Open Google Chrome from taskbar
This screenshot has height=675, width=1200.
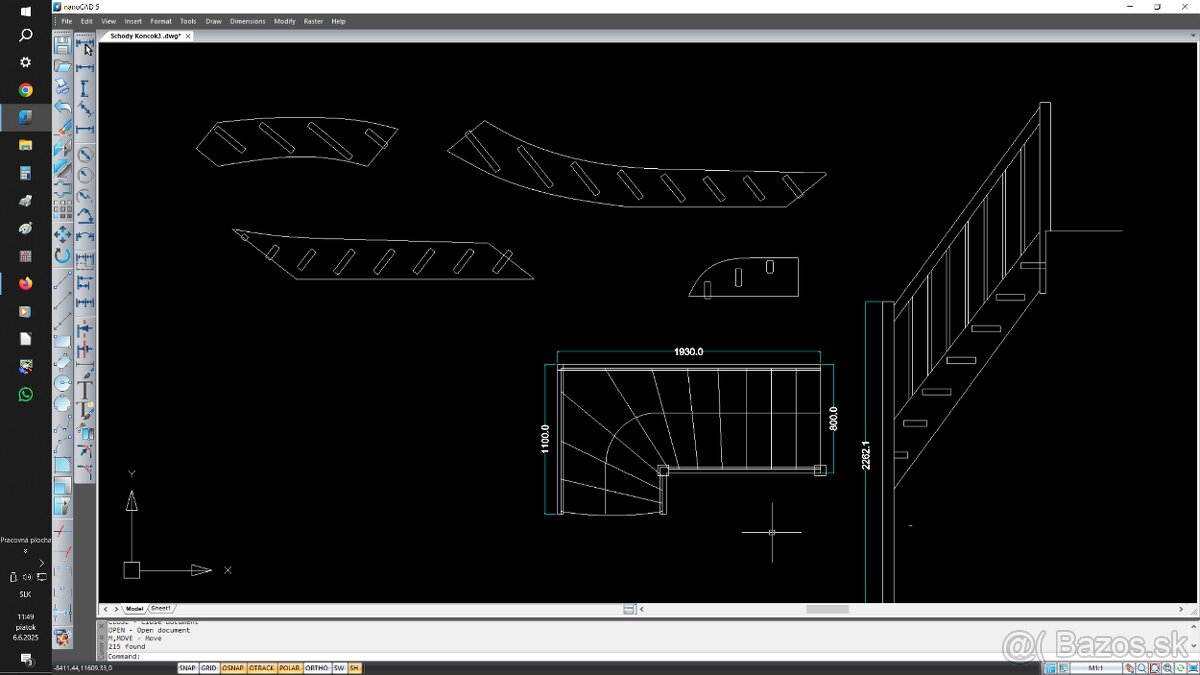[x=26, y=90]
